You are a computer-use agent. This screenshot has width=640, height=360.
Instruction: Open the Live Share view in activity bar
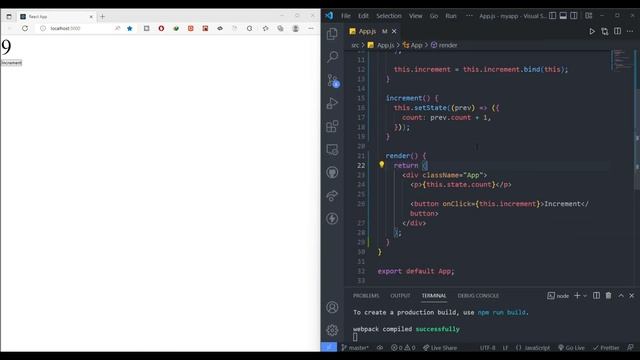coord(332,196)
